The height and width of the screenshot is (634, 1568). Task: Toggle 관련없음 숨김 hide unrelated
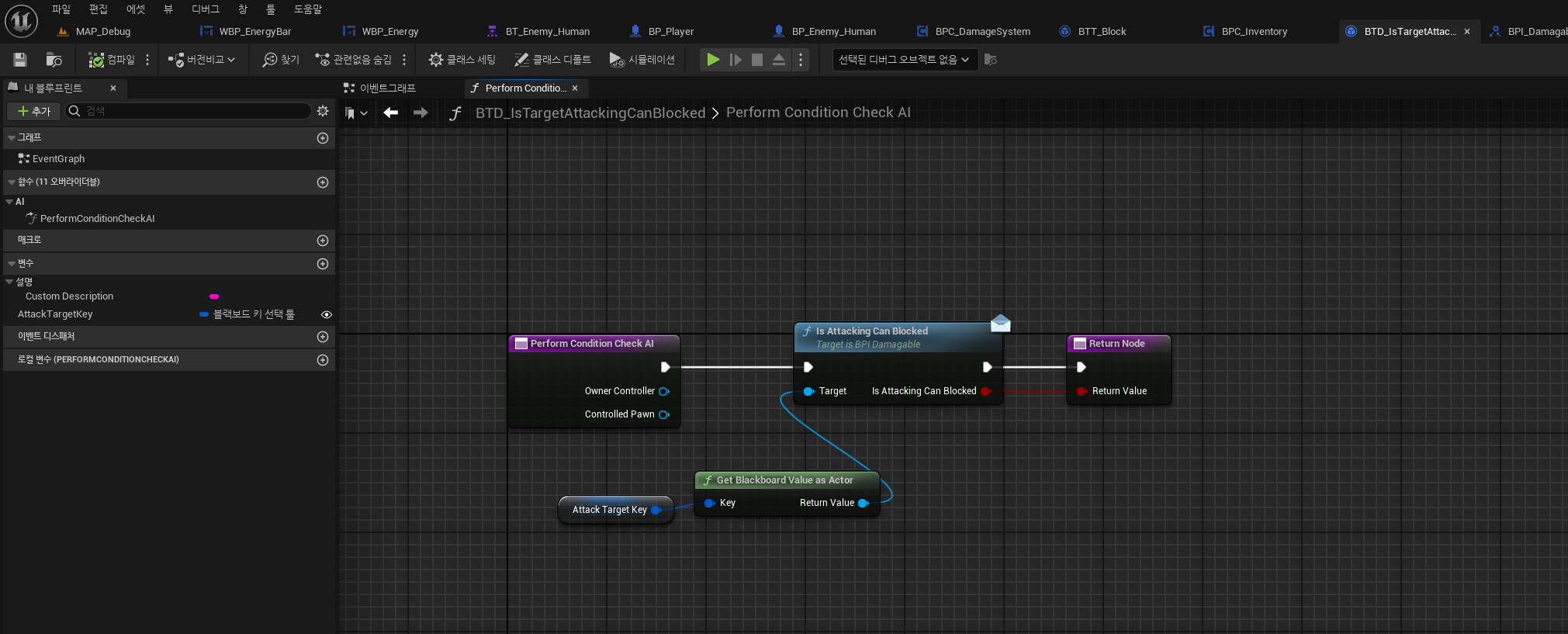pyautogui.click(x=354, y=60)
